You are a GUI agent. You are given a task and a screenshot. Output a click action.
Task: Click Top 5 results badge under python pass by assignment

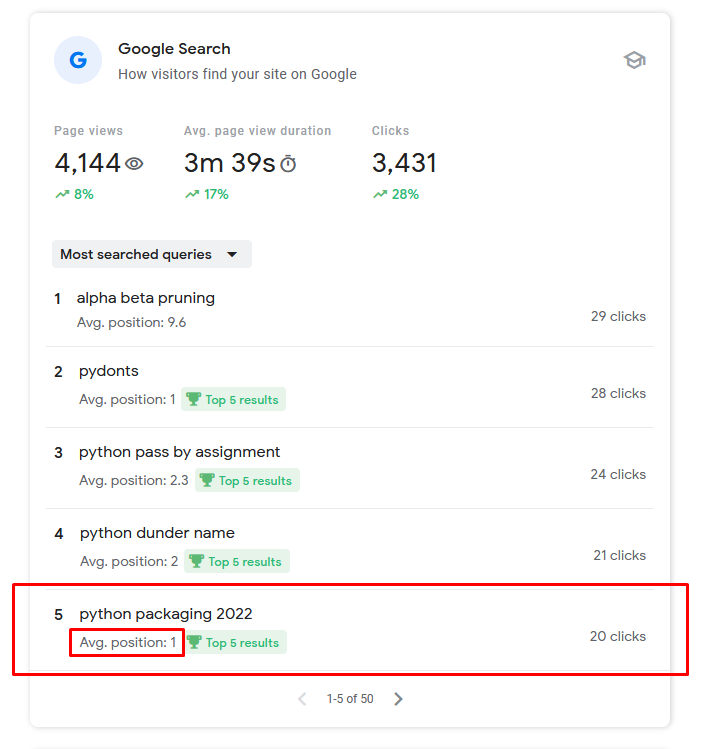click(x=247, y=480)
